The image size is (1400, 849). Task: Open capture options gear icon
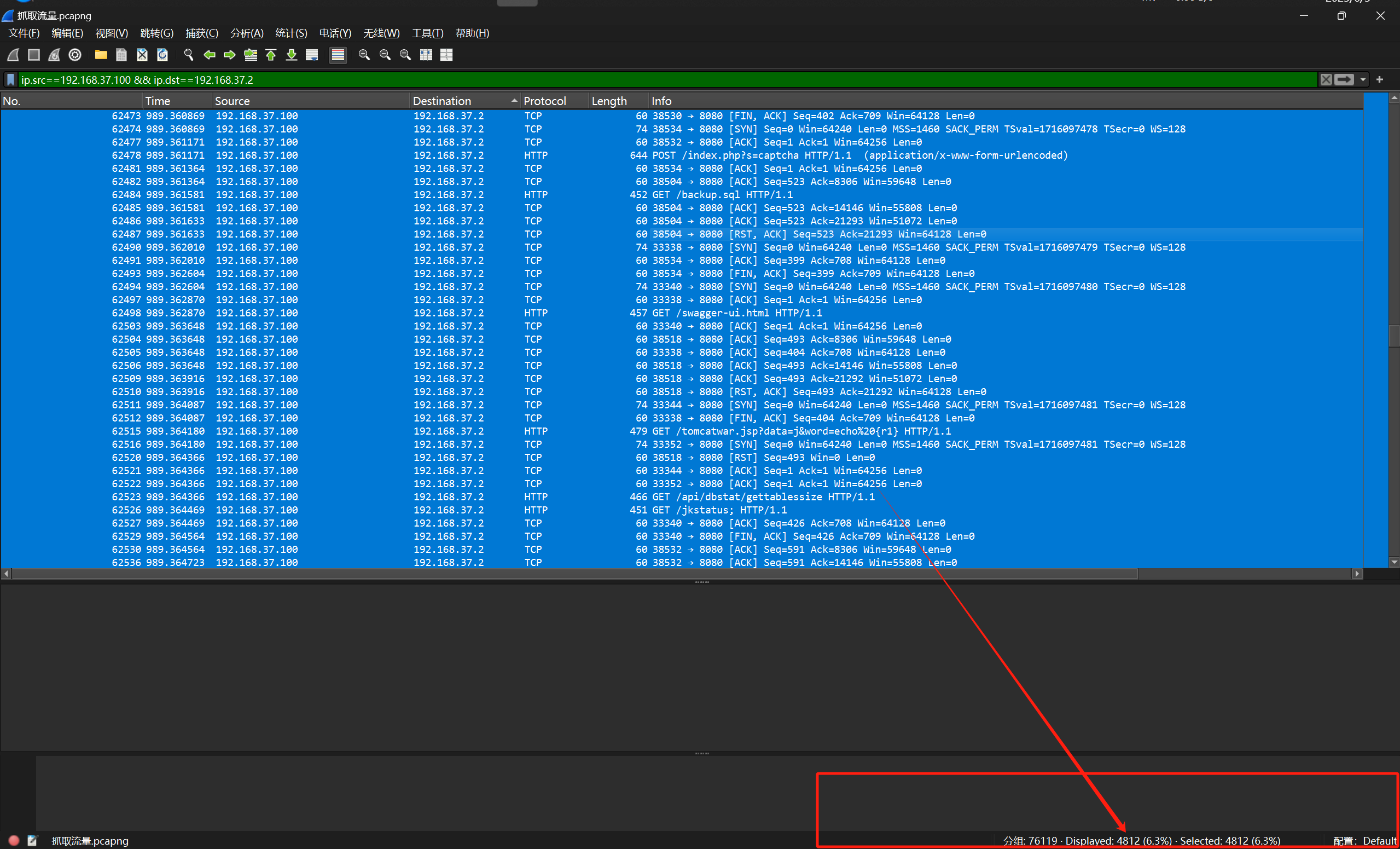(x=75, y=55)
